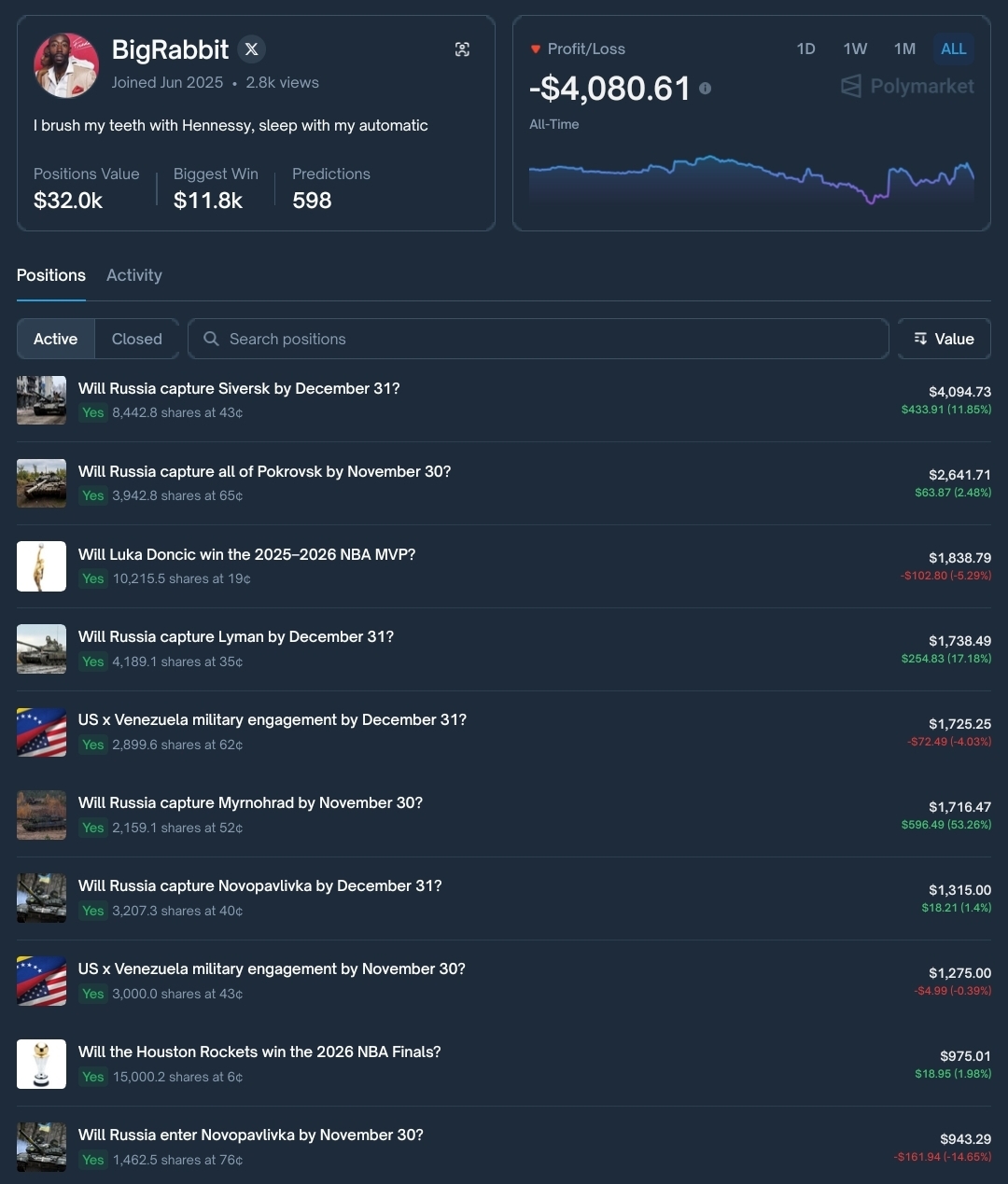The height and width of the screenshot is (1184, 1008).
Task: Switch to the Activity tab
Action: tap(134, 275)
